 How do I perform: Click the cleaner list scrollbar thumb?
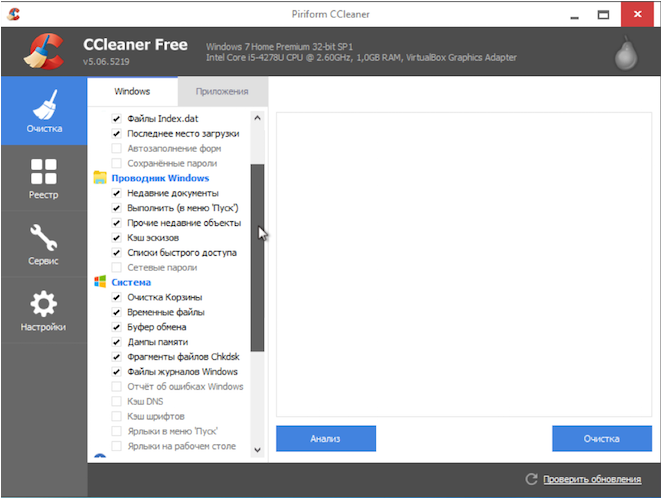(257, 258)
